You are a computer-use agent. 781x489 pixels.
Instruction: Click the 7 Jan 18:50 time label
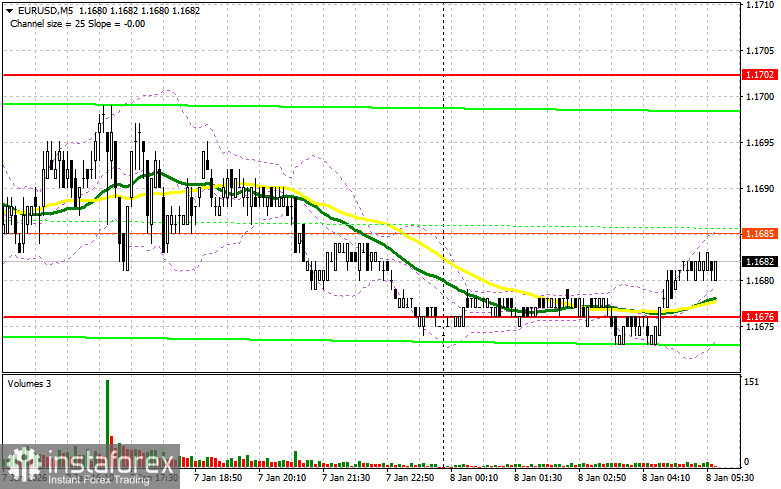point(218,478)
